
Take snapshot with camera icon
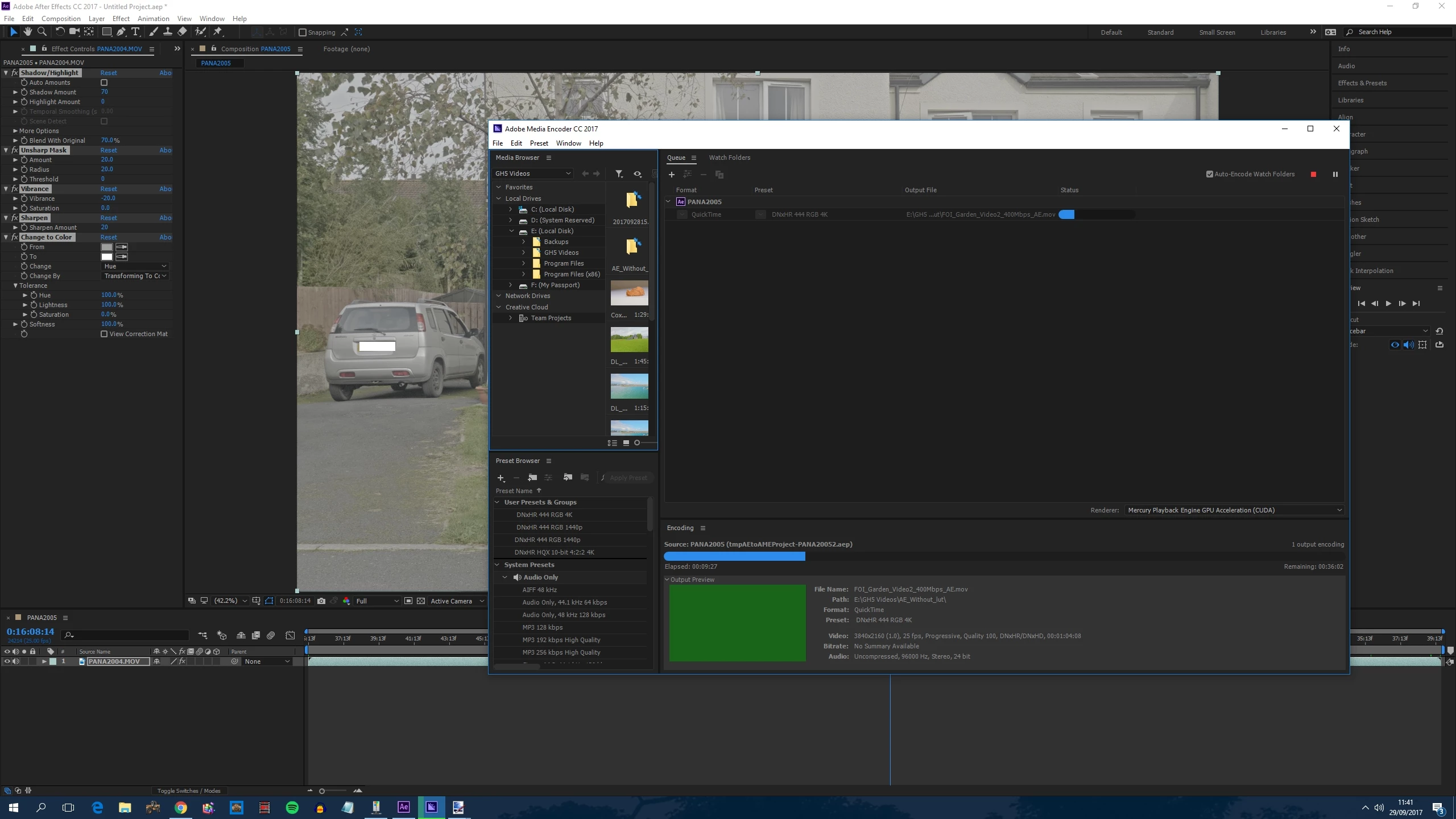(x=321, y=601)
